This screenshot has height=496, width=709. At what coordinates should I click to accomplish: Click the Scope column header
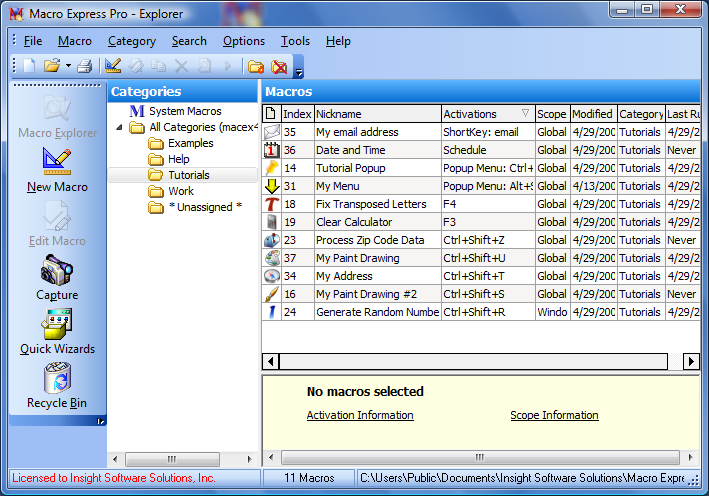553,114
